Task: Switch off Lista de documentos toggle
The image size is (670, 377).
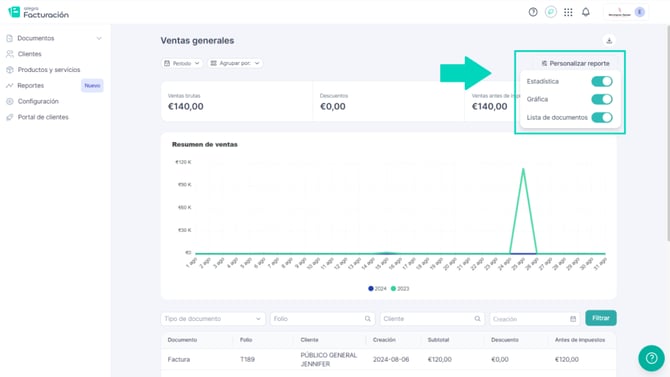Action: coord(602,117)
